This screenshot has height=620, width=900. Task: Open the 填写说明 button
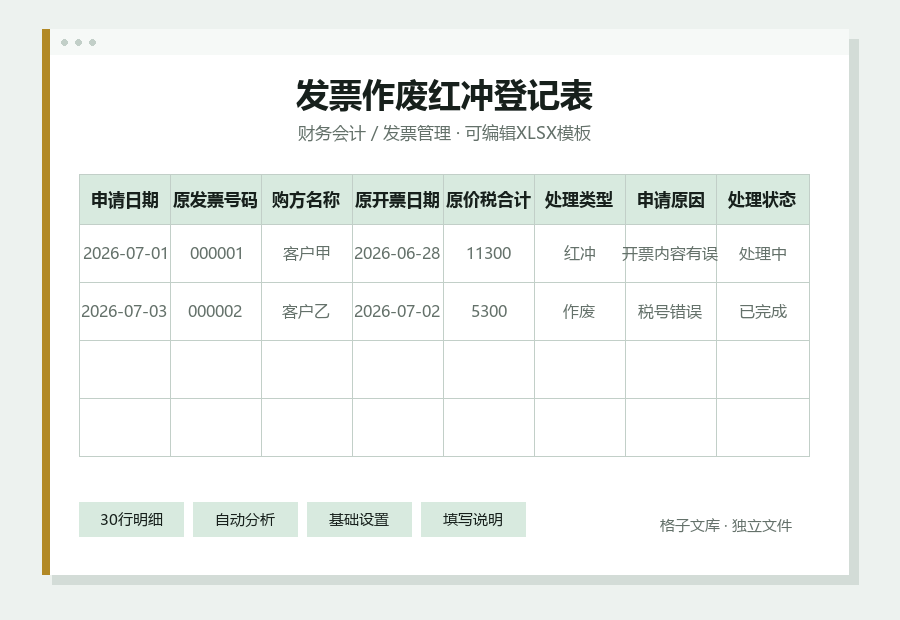pos(473,520)
